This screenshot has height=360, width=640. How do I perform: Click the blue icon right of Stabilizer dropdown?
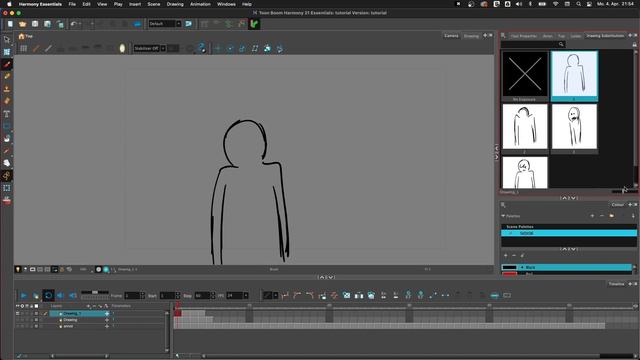click(x=202, y=49)
